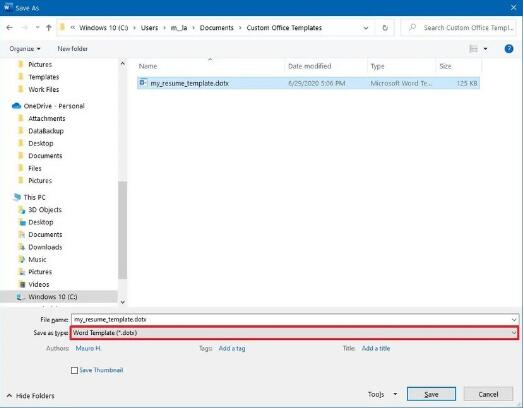Open the Organize menu

tap(25, 49)
